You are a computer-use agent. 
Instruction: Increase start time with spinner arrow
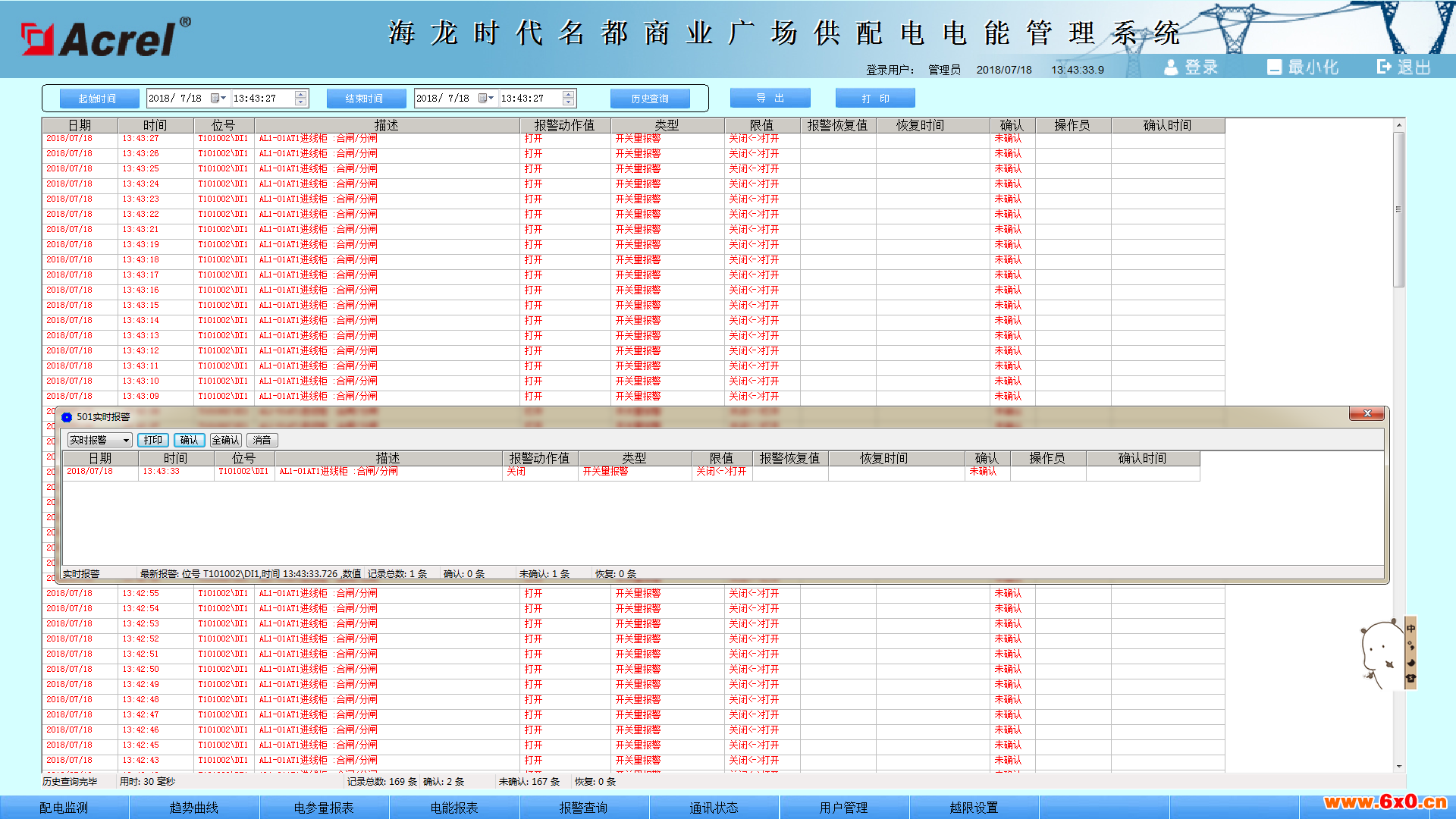tap(301, 95)
